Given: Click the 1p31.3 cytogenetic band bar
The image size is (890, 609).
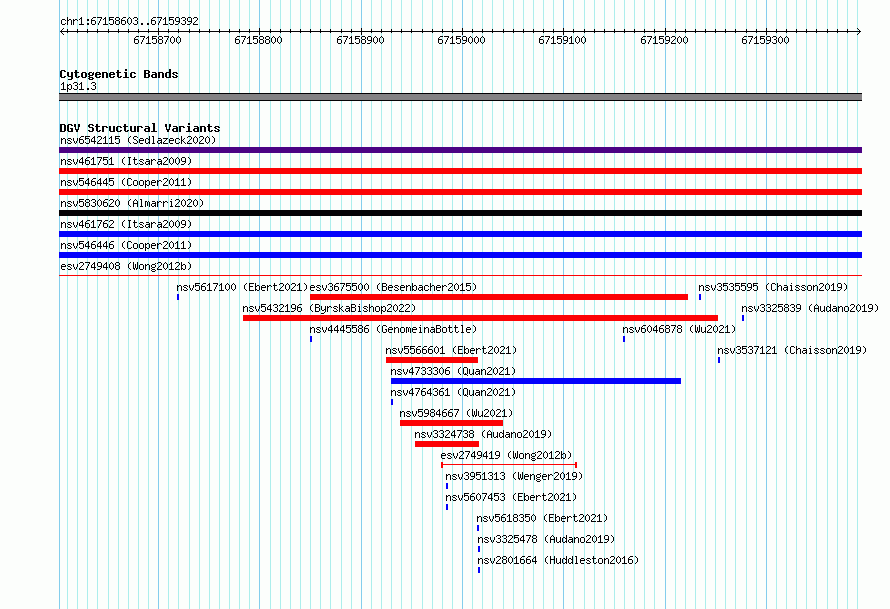Looking at the screenshot, I should click(460, 97).
